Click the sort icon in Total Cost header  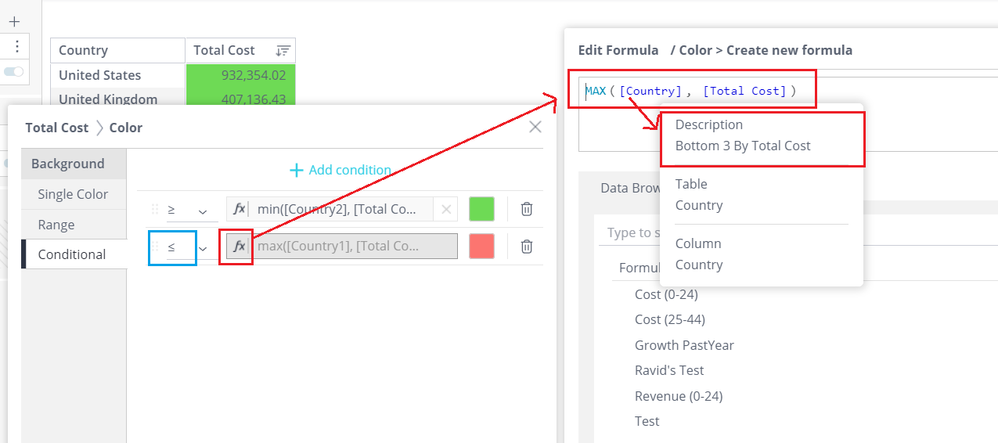click(283, 50)
